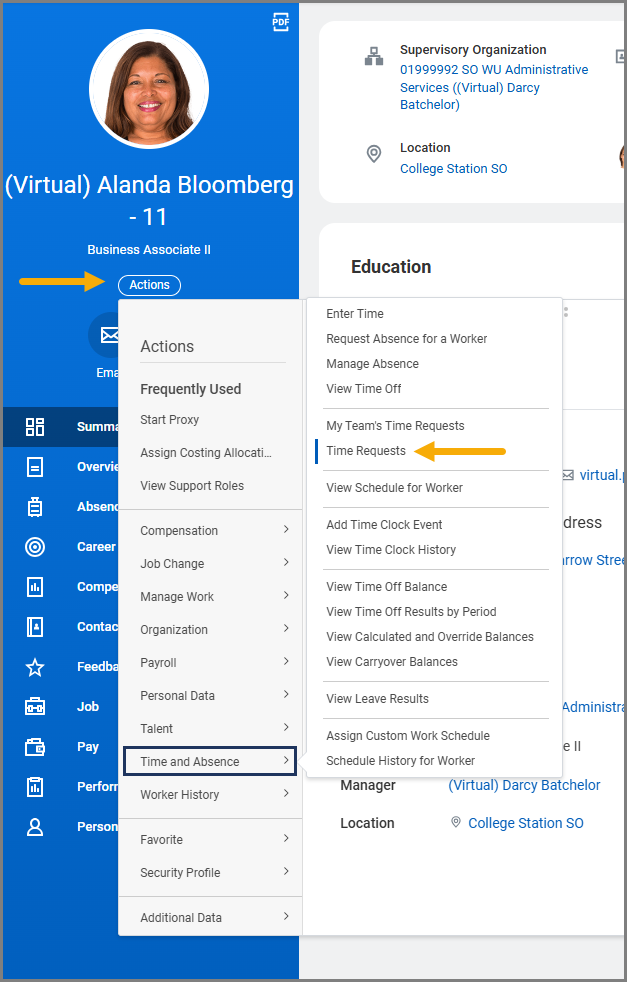Image resolution: width=627 pixels, height=982 pixels.
Task: Open the Job briefcase icon
Action: click(x=35, y=707)
